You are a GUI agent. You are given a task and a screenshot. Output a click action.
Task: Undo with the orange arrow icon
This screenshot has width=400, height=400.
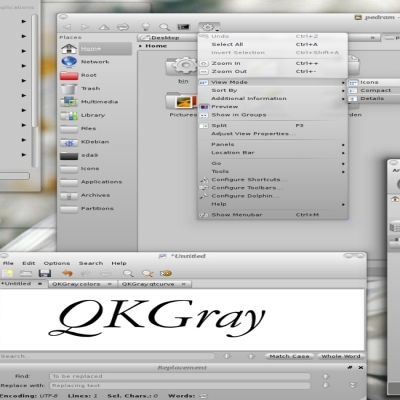point(67,274)
